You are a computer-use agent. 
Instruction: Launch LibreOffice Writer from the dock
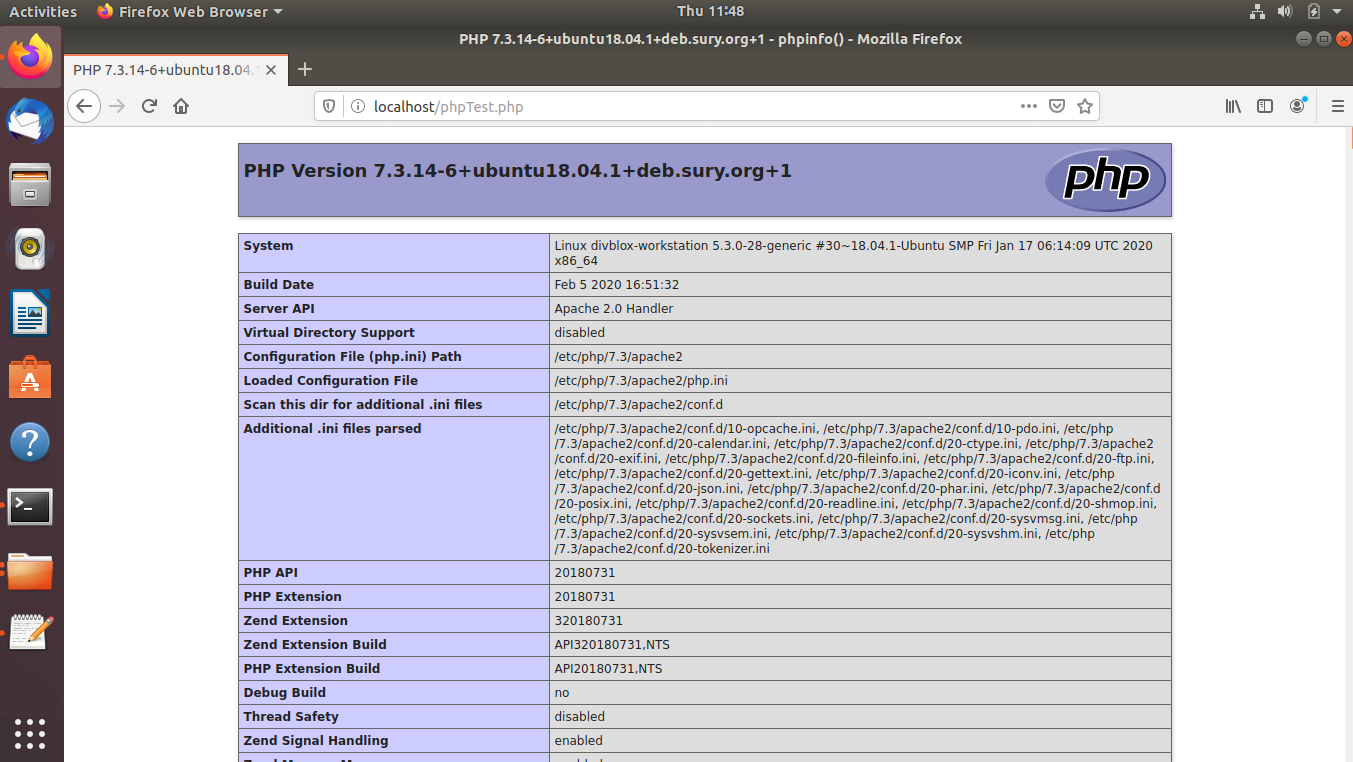30,314
